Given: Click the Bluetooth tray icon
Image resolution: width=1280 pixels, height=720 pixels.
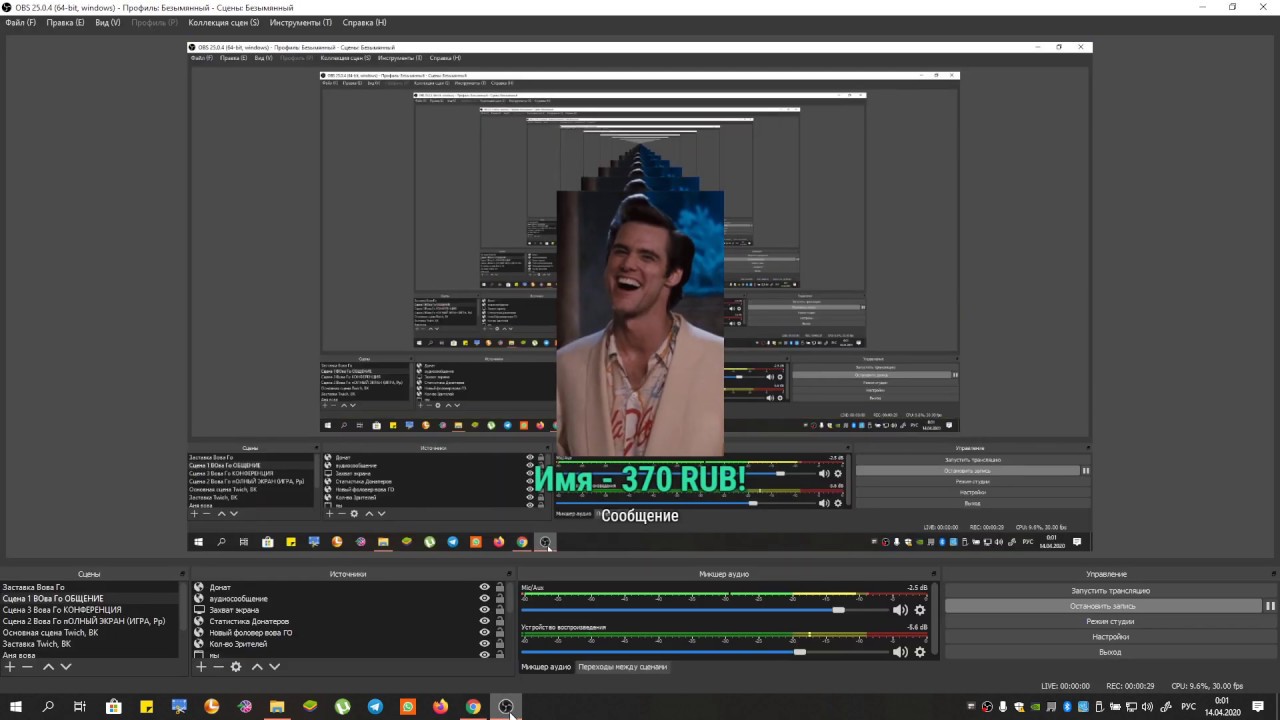Looking at the screenshot, I should (1067, 707).
